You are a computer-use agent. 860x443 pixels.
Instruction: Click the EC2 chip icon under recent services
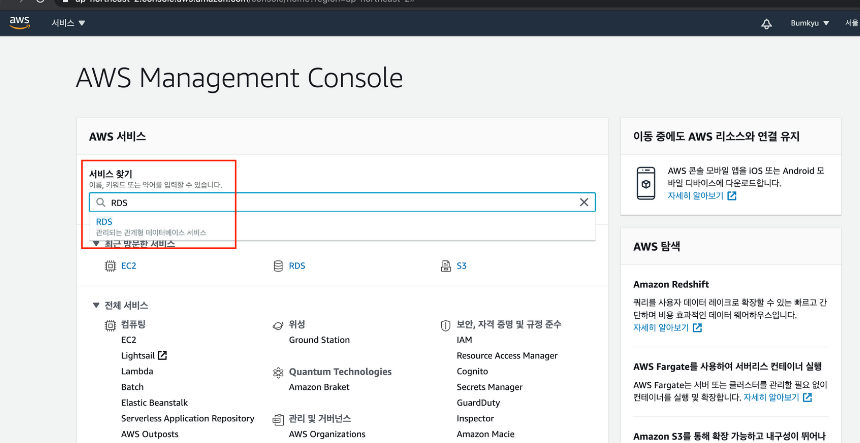(x=110, y=266)
